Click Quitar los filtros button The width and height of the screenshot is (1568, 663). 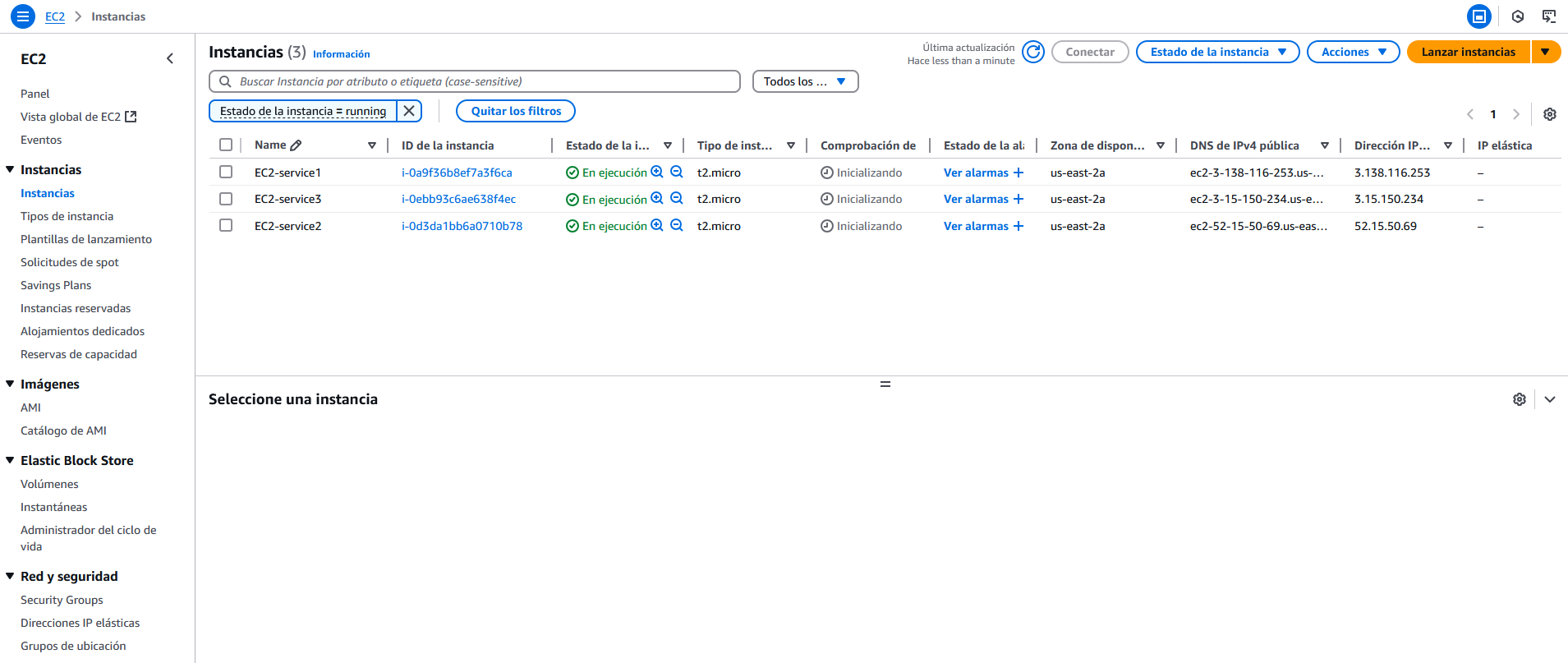click(516, 111)
